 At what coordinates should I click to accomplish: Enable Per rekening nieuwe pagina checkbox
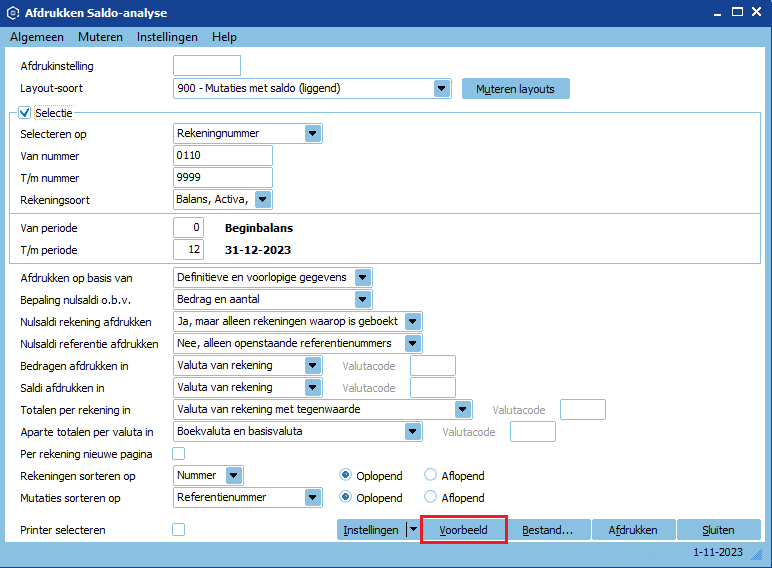pos(179,453)
